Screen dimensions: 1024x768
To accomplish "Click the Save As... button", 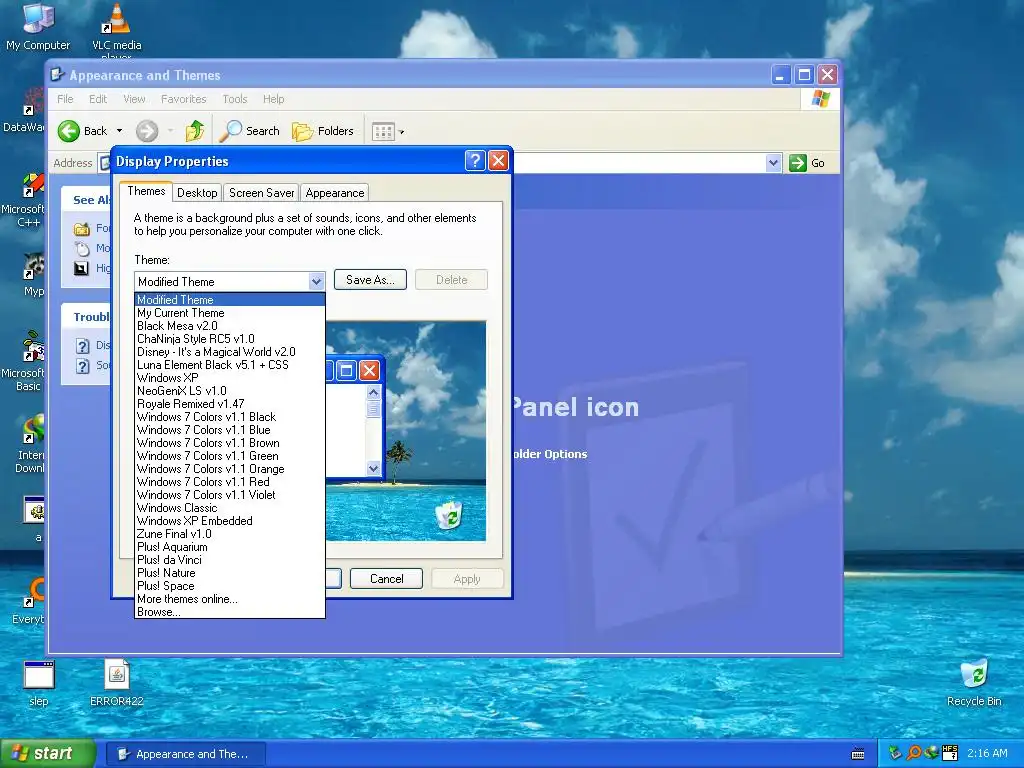I will click(x=370, y=280).
